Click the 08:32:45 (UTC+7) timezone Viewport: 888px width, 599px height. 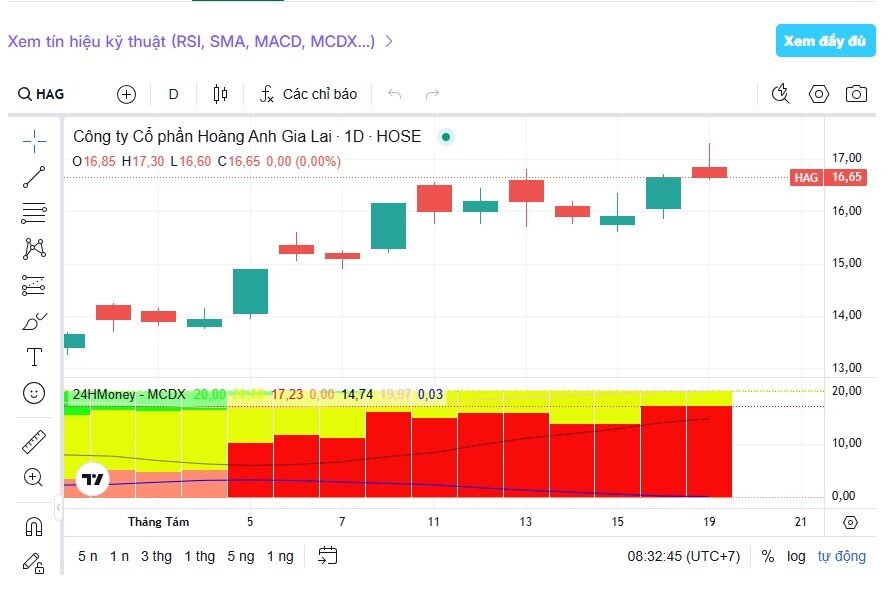(x=684, y=557)
